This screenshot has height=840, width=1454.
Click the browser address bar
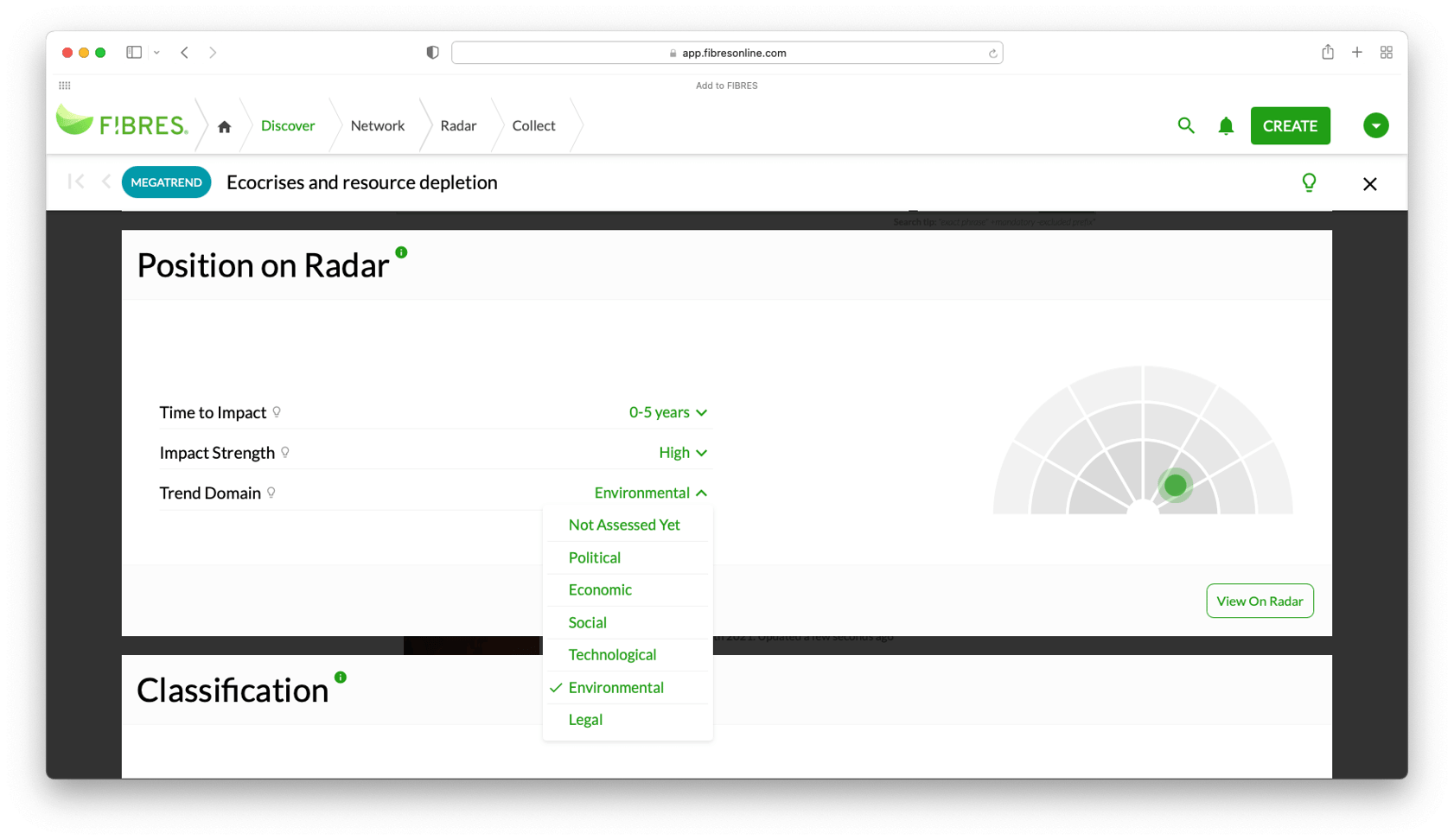(x=727, y=53)
